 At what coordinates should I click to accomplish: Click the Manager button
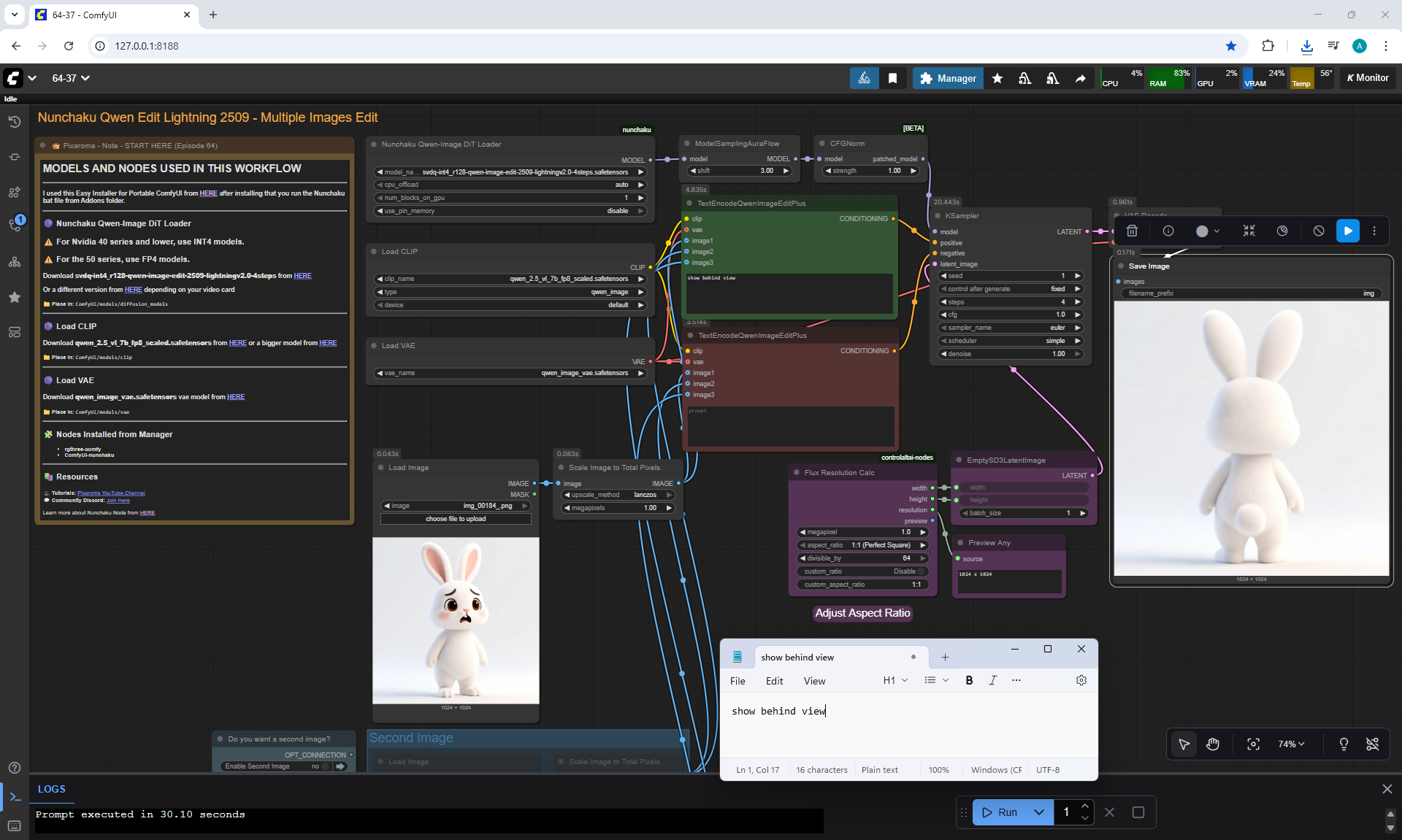[948, 78]
